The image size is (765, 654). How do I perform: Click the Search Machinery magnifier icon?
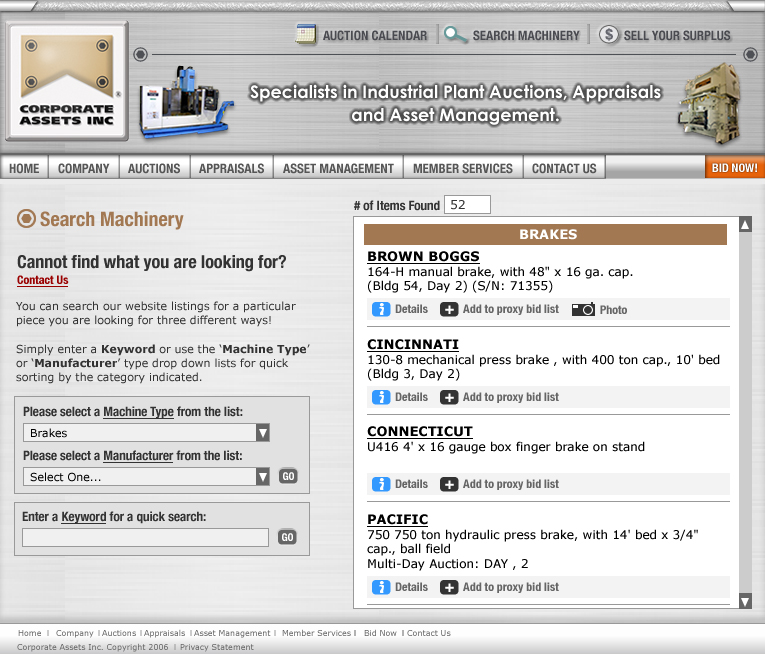456,35
